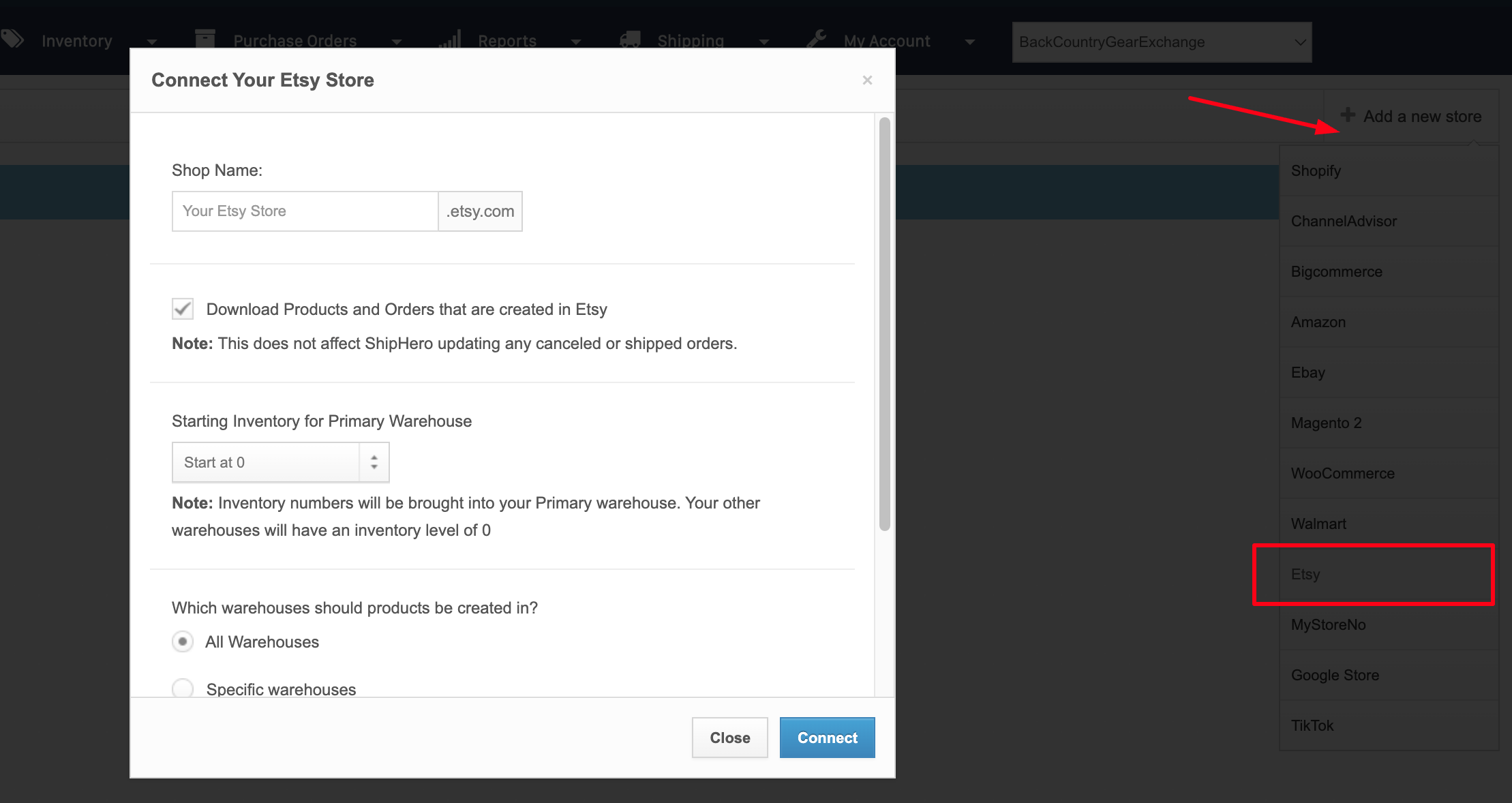
Task: Choose Ebay from the store list
Action: pos(1389,372)
